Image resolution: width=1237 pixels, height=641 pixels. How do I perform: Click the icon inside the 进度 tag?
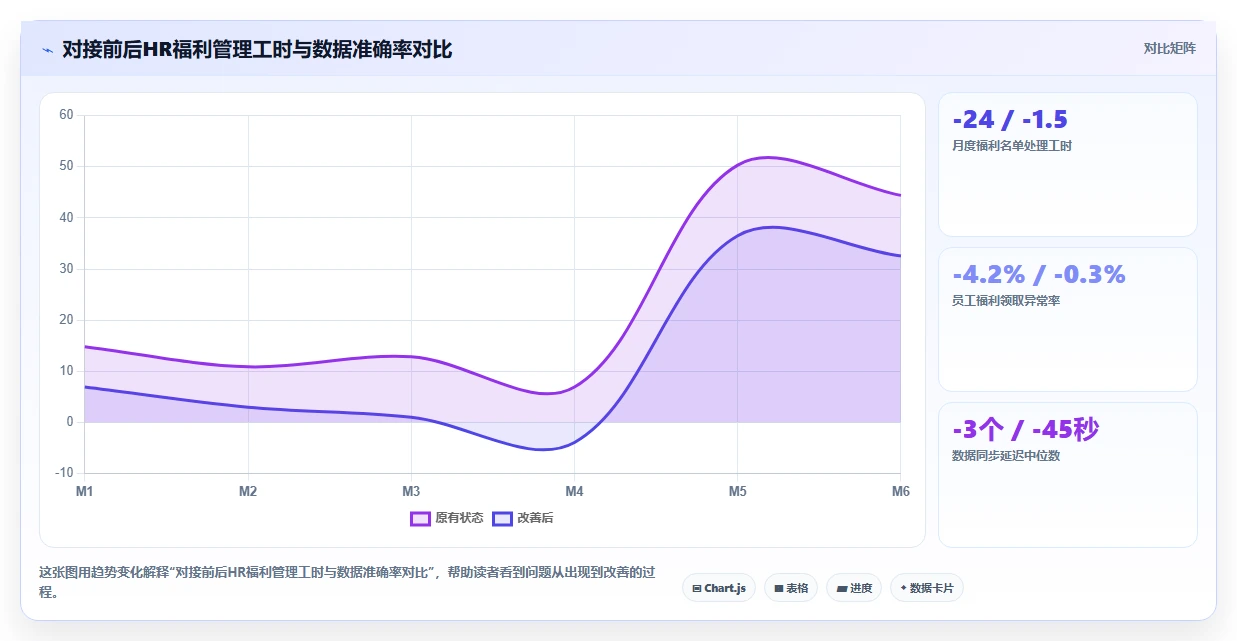pyautogui.click(x=842, y=589)
